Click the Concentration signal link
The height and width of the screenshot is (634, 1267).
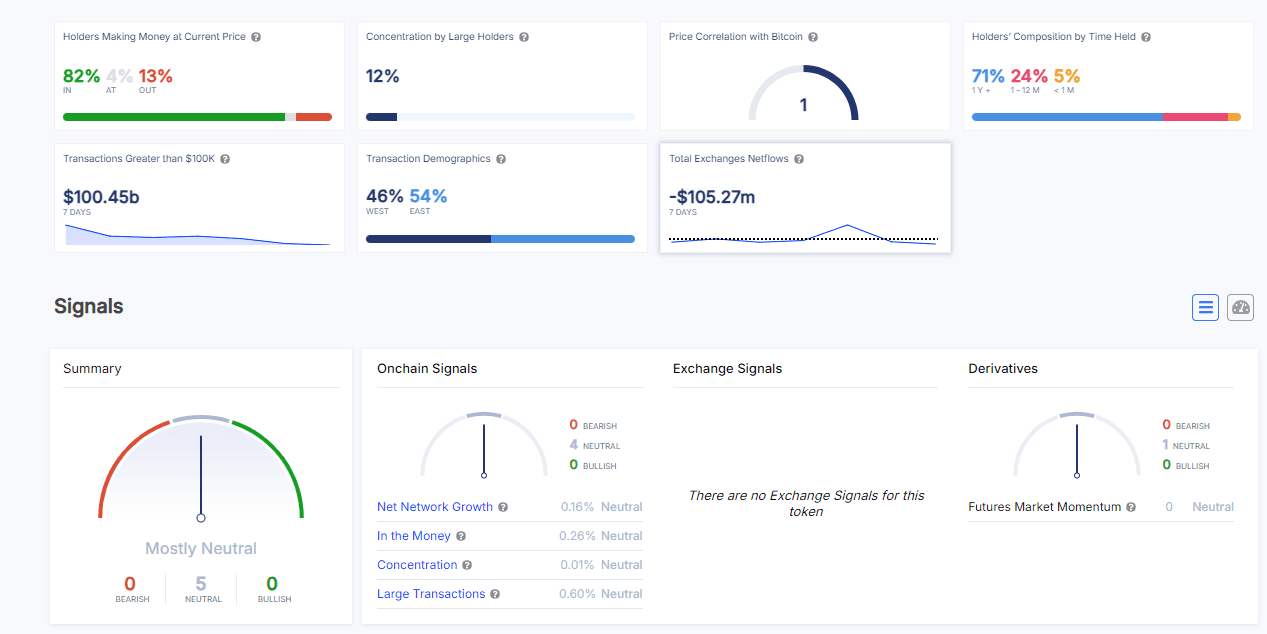[x=417, y=565]
